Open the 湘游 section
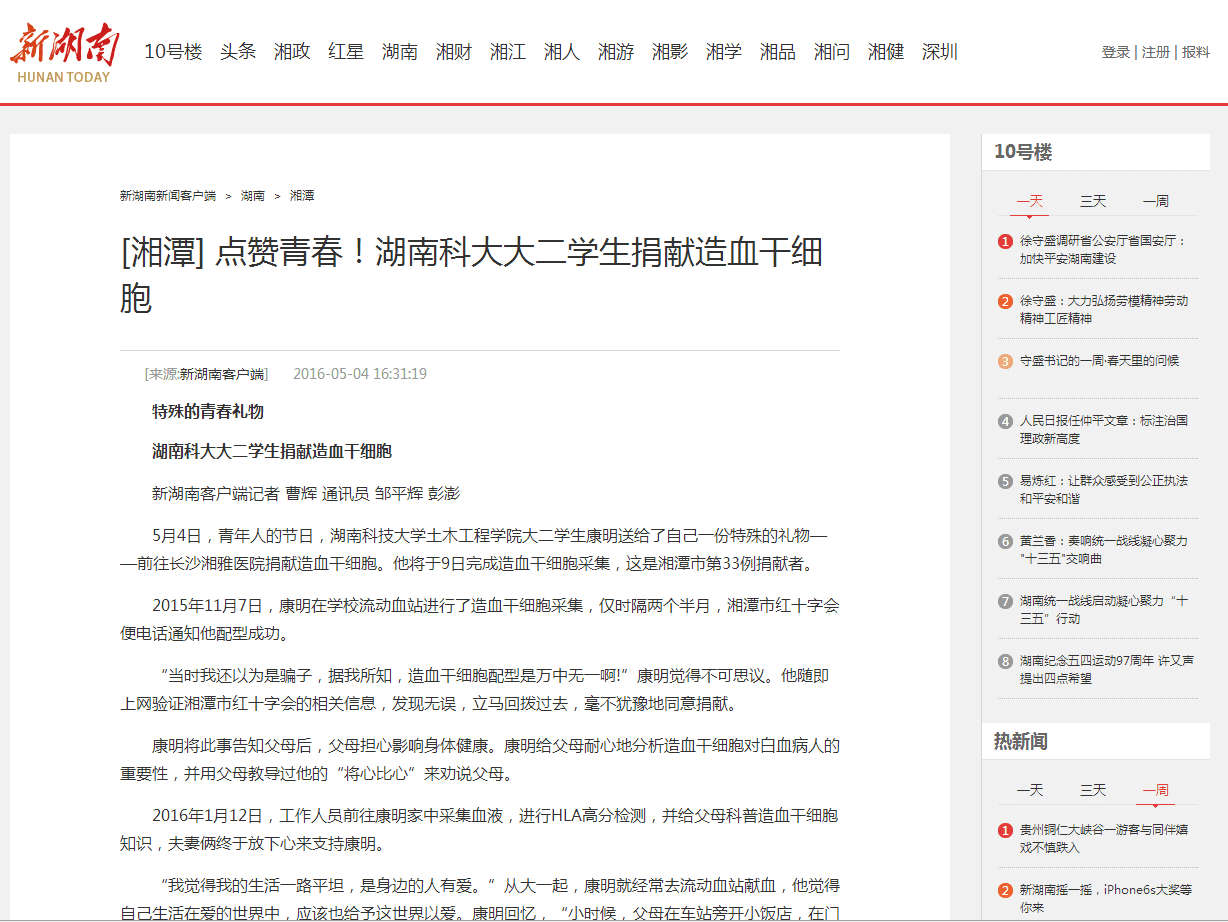This screenshot has width=1228, height=922. click(616, 52)
